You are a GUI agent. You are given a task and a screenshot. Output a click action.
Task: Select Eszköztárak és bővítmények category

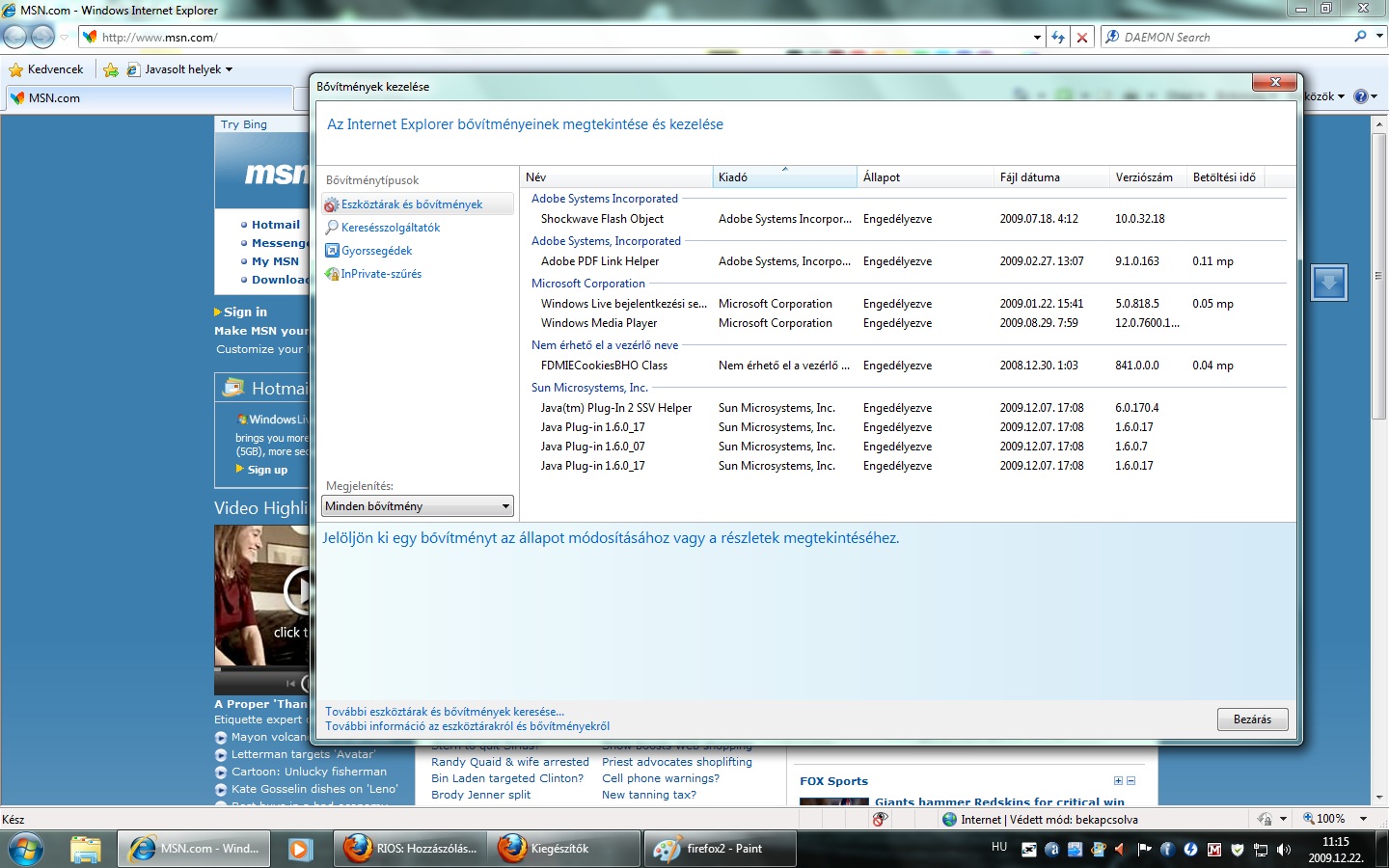tap(412, 204)
